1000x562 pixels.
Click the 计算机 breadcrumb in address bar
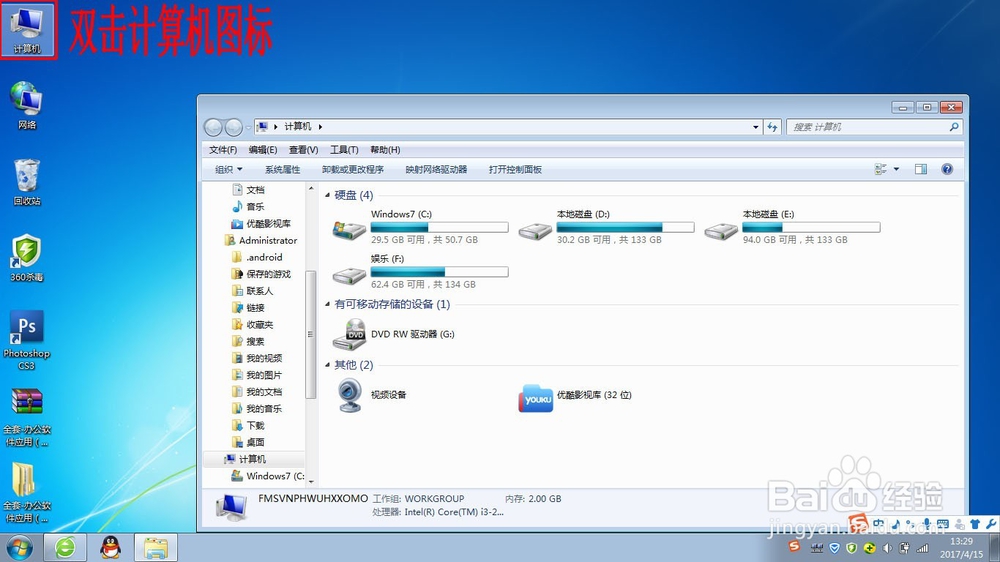click(x=298, y=127)
